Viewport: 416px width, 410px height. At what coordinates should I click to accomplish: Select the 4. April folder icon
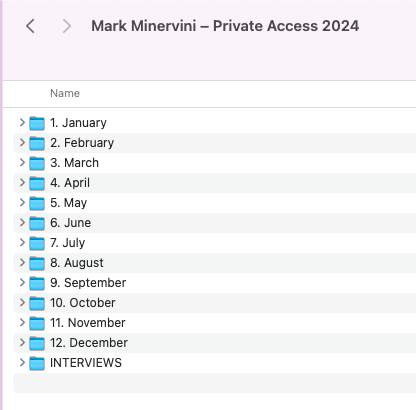tap(37, 183)
